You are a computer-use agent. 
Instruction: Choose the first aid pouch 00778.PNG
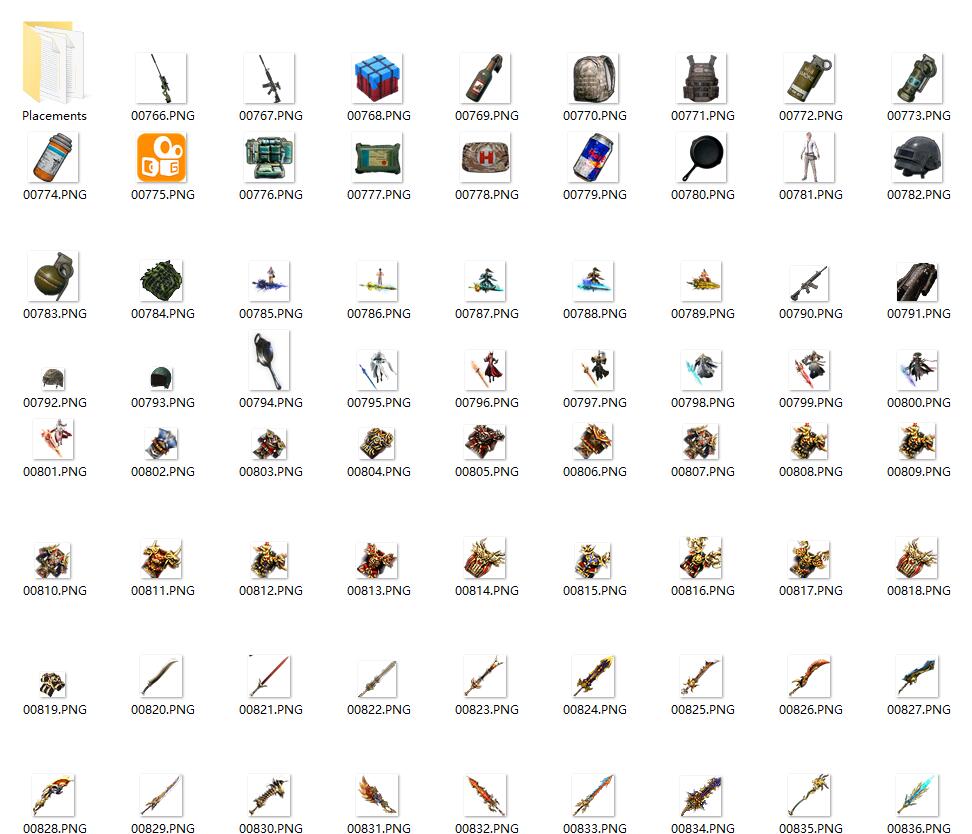(485, 157)
